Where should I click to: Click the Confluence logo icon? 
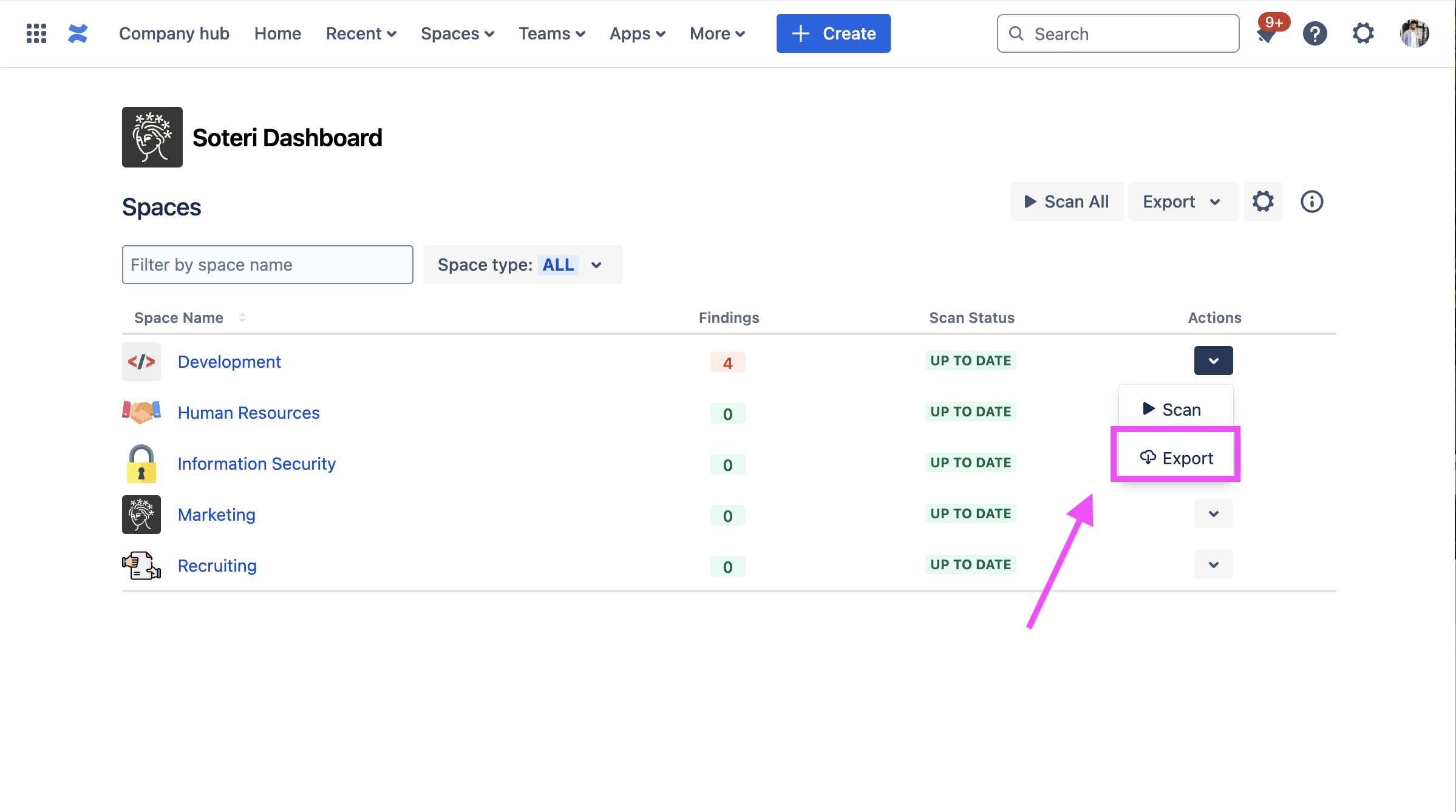click(x=78, y=33)
